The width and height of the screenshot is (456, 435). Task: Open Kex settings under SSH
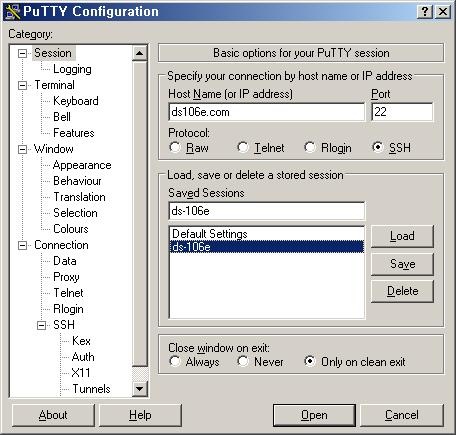(81, 341)
